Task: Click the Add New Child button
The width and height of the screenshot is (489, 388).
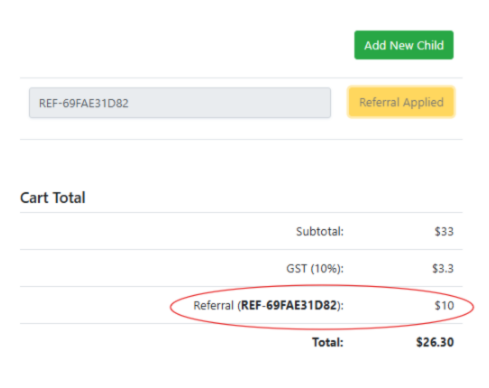Action: tap(404, 45)
